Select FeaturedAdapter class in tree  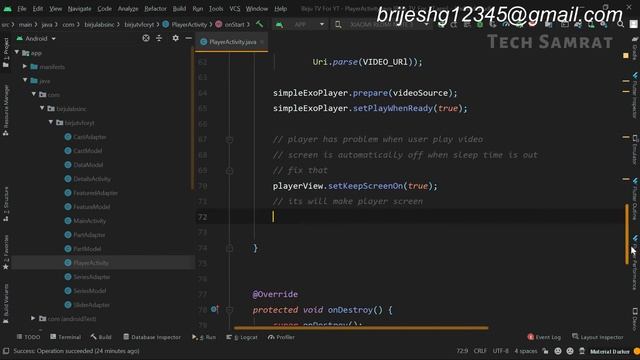click(x=91, y=193)
